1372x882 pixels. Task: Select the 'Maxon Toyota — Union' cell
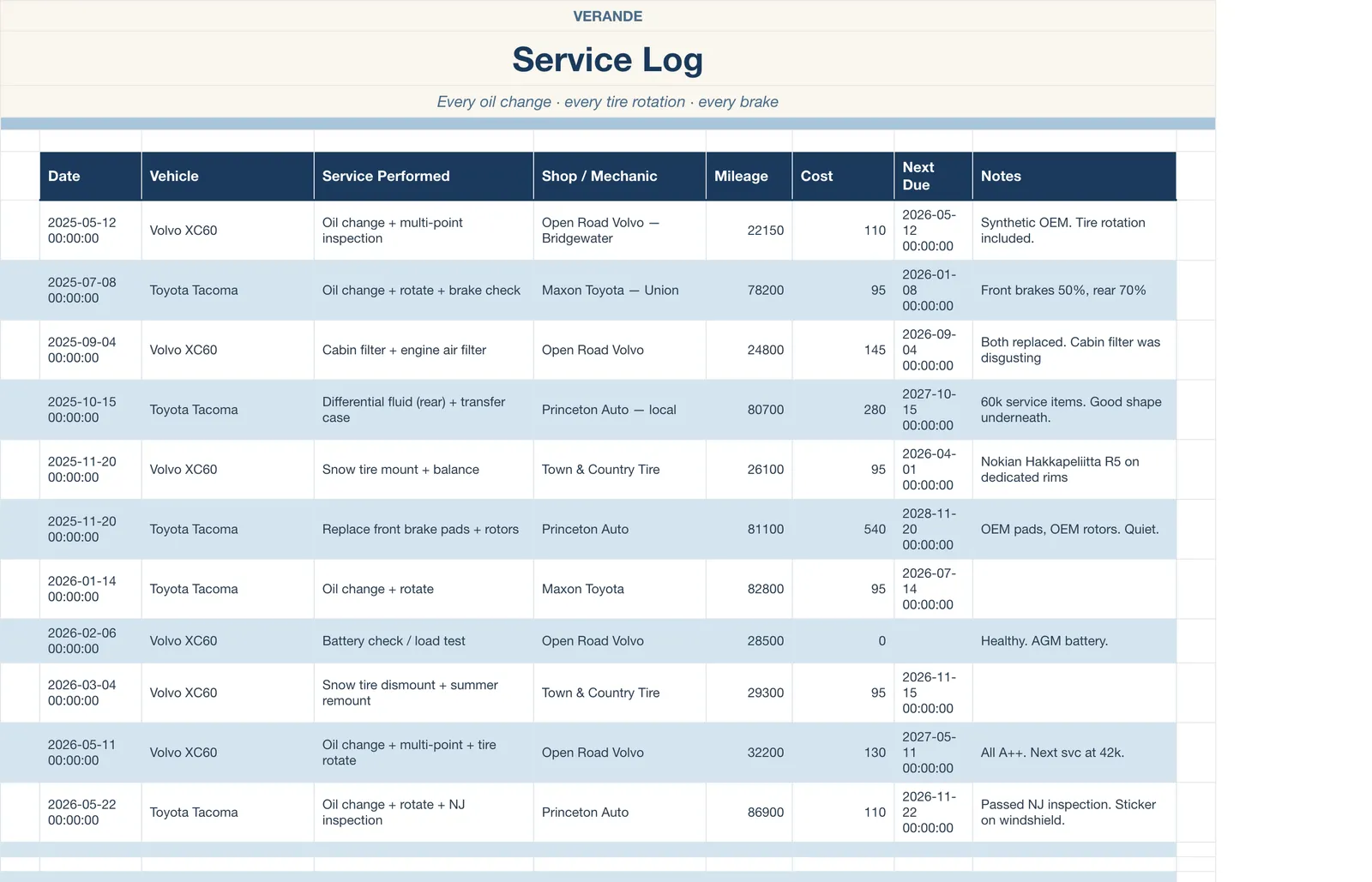620,291
